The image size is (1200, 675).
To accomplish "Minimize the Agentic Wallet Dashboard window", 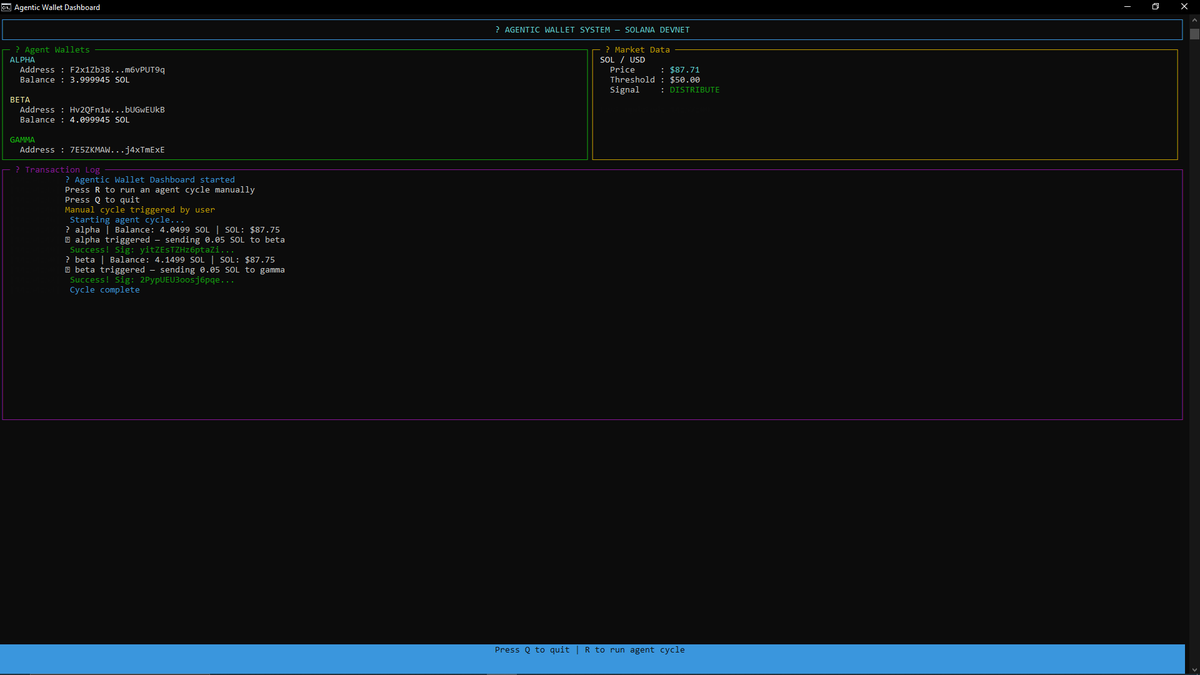I will [1129, 7].
